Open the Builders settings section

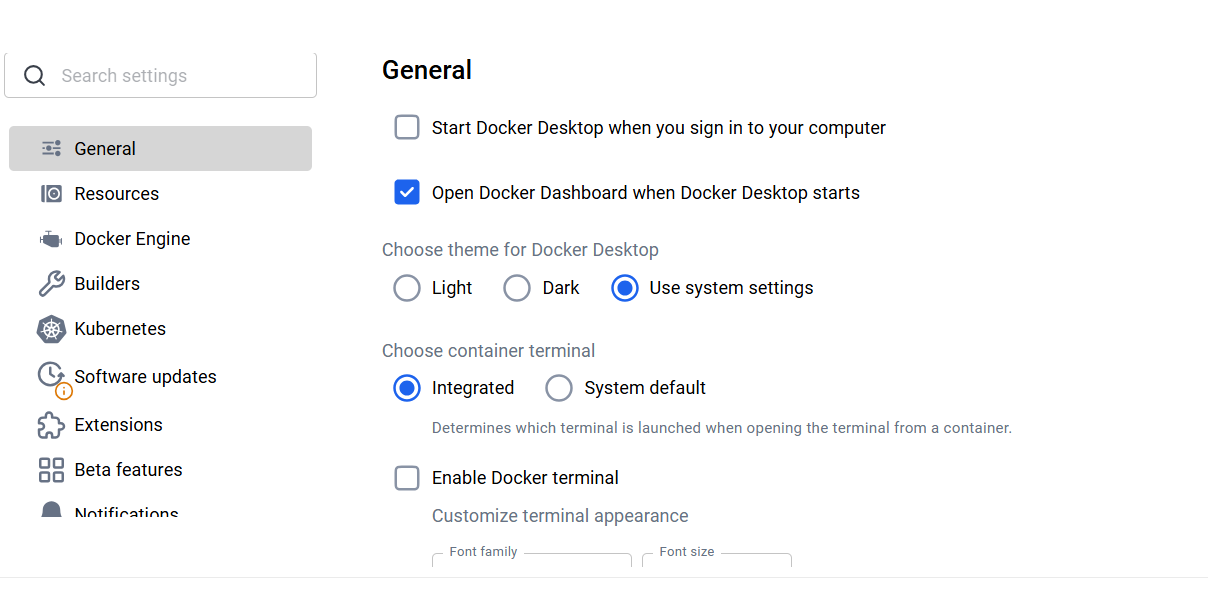pos(160,284)
